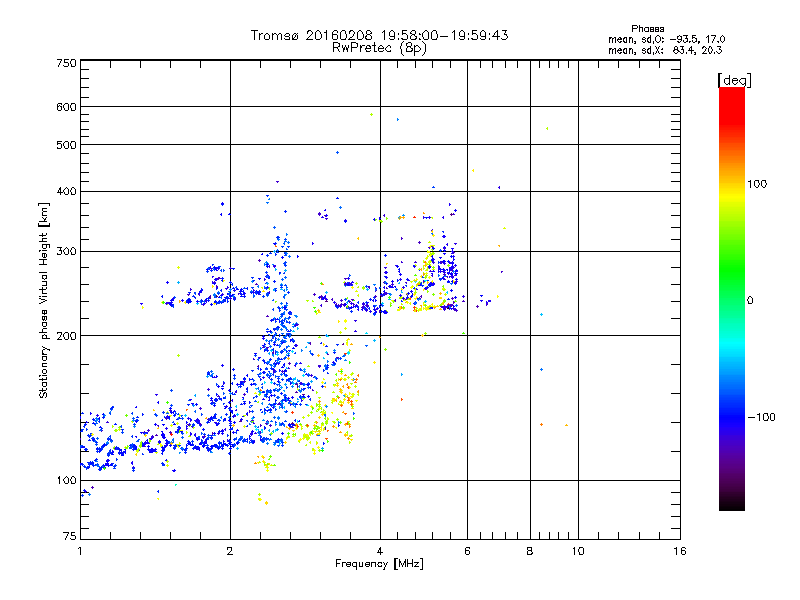Click the y-axis tick label '75'
Viewport: 800px width, 600px height.
[x=70, y=536]
